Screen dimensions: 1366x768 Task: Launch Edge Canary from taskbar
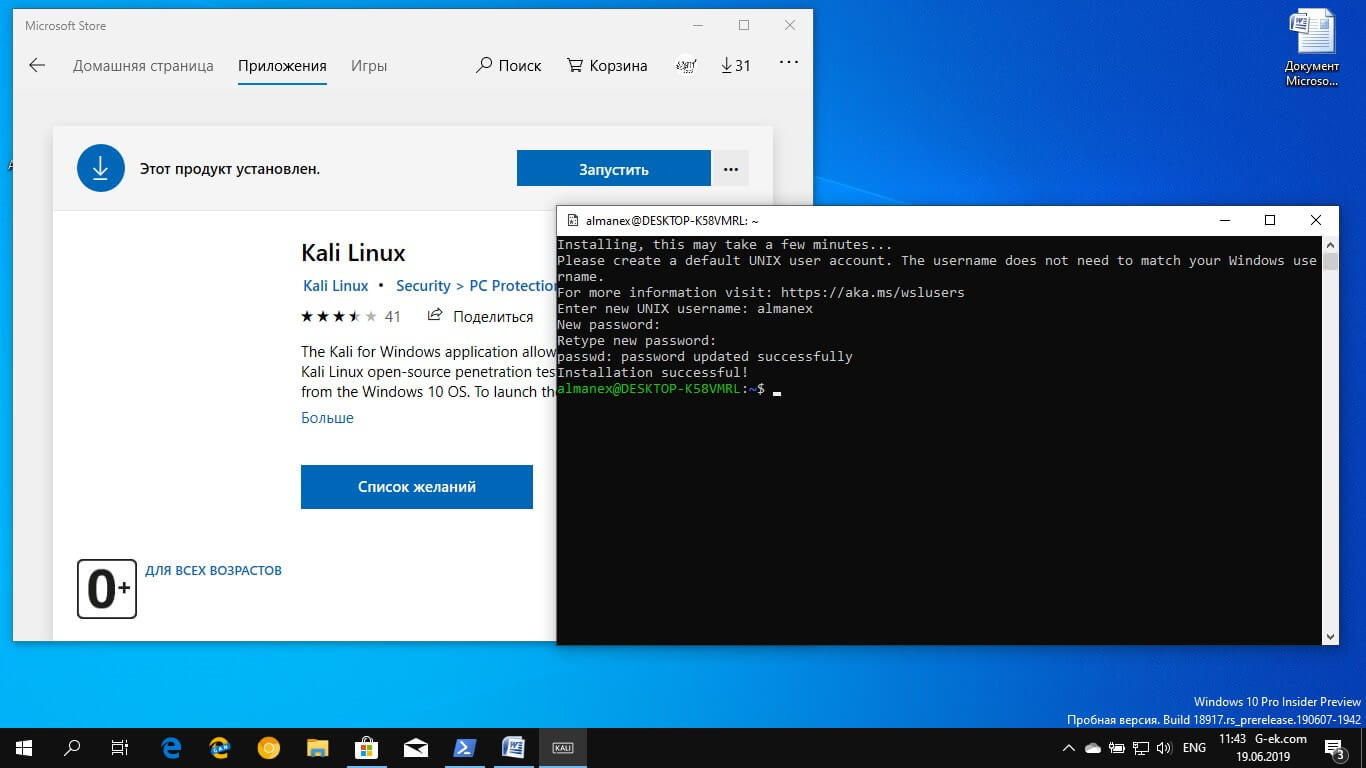220,747
